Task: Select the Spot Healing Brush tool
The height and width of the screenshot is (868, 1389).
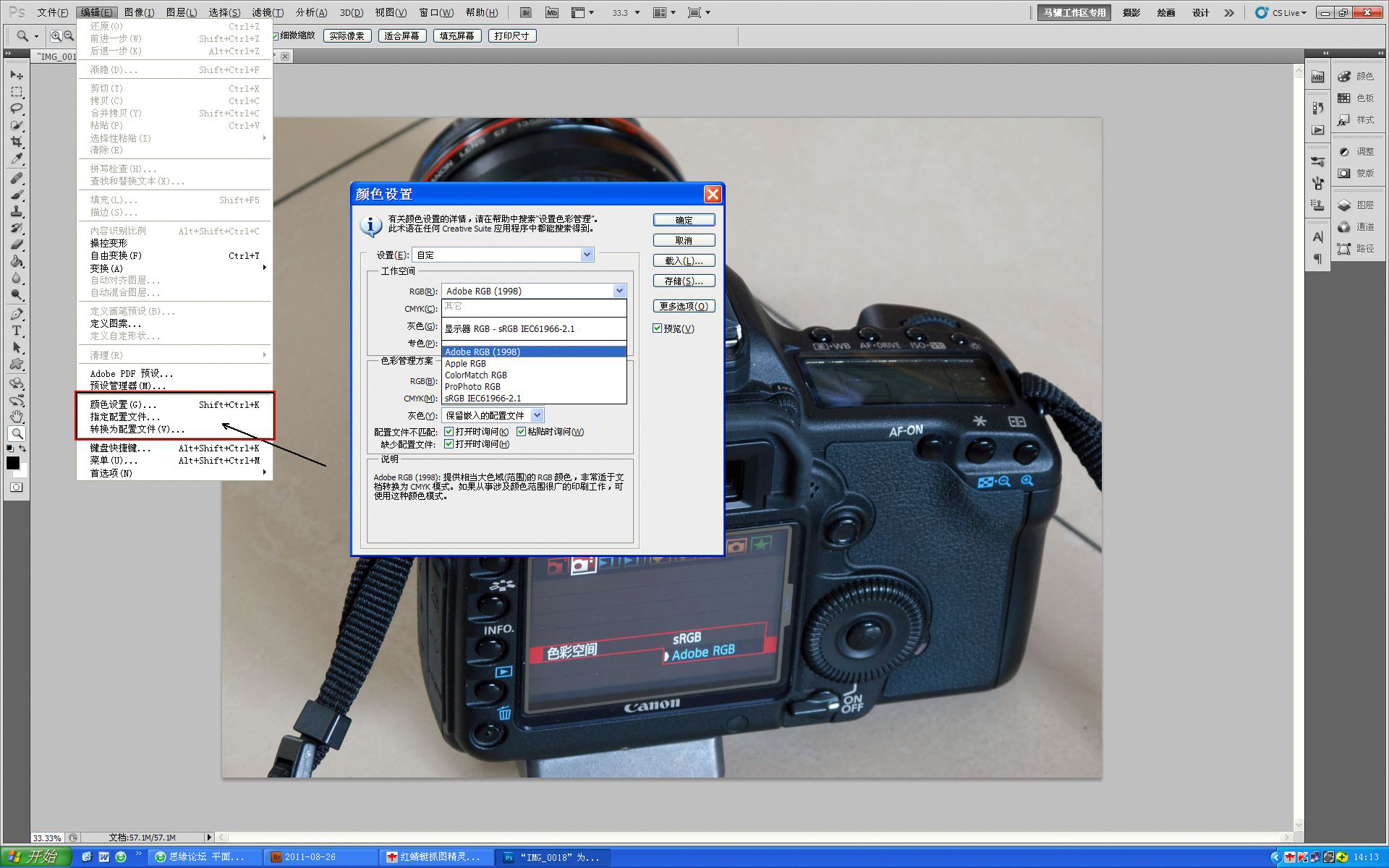Action: point(17,178)
